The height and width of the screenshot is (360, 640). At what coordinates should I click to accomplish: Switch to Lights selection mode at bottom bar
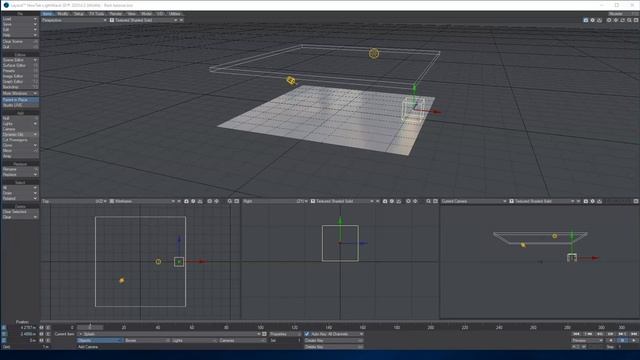pyautogui.click(x=194, y=340)
